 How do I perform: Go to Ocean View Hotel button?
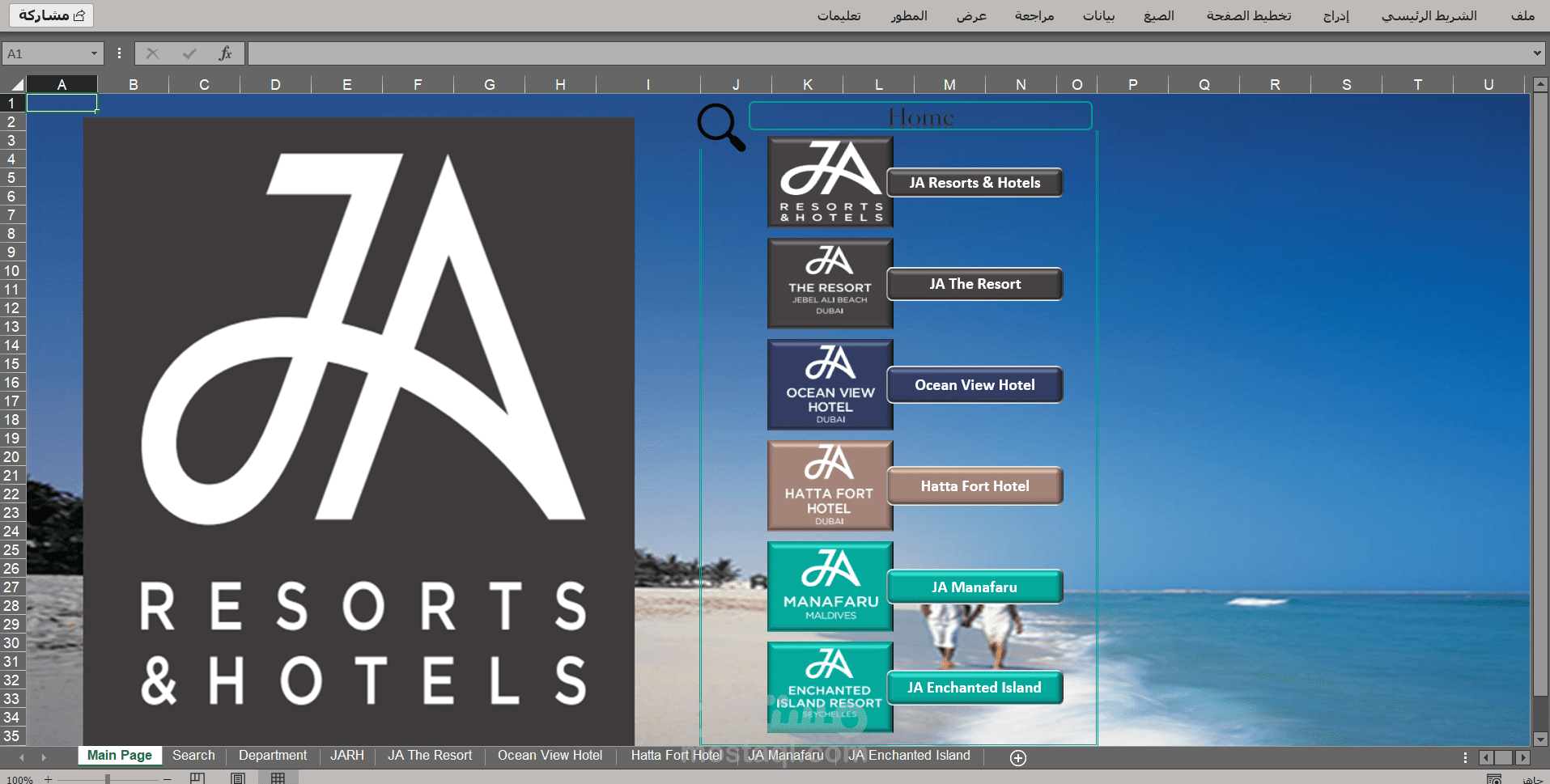(975, 385)
